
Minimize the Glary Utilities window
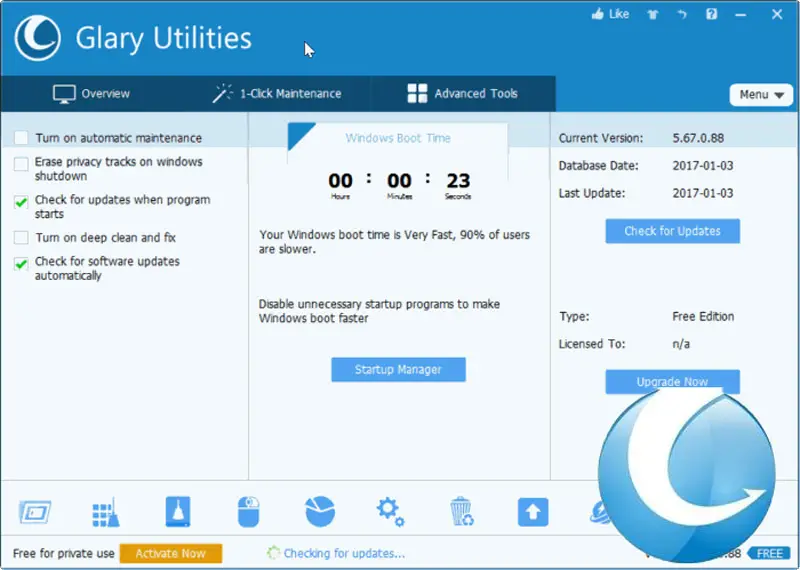(x=741, y=15)
